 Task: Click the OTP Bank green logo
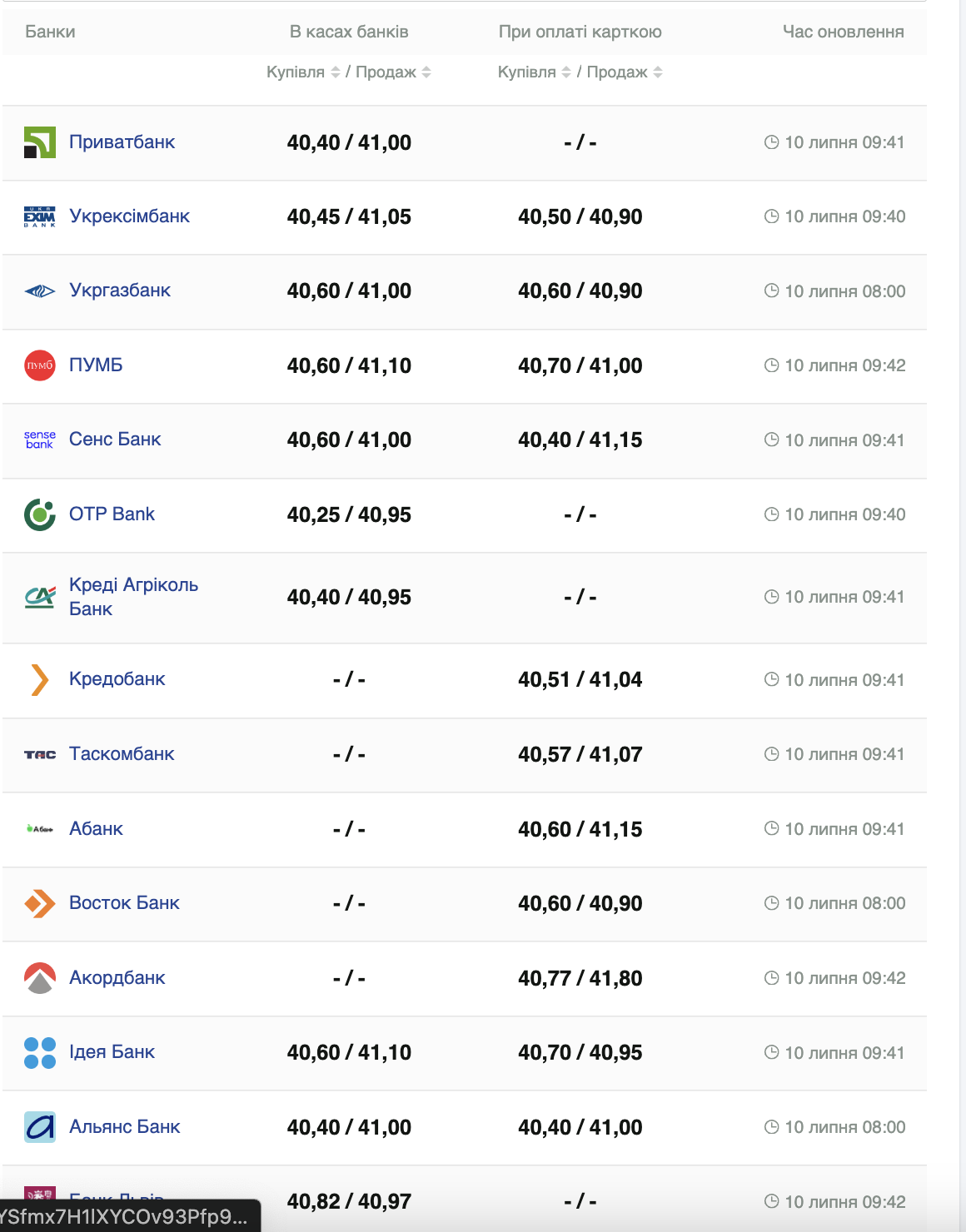point(40,514)
